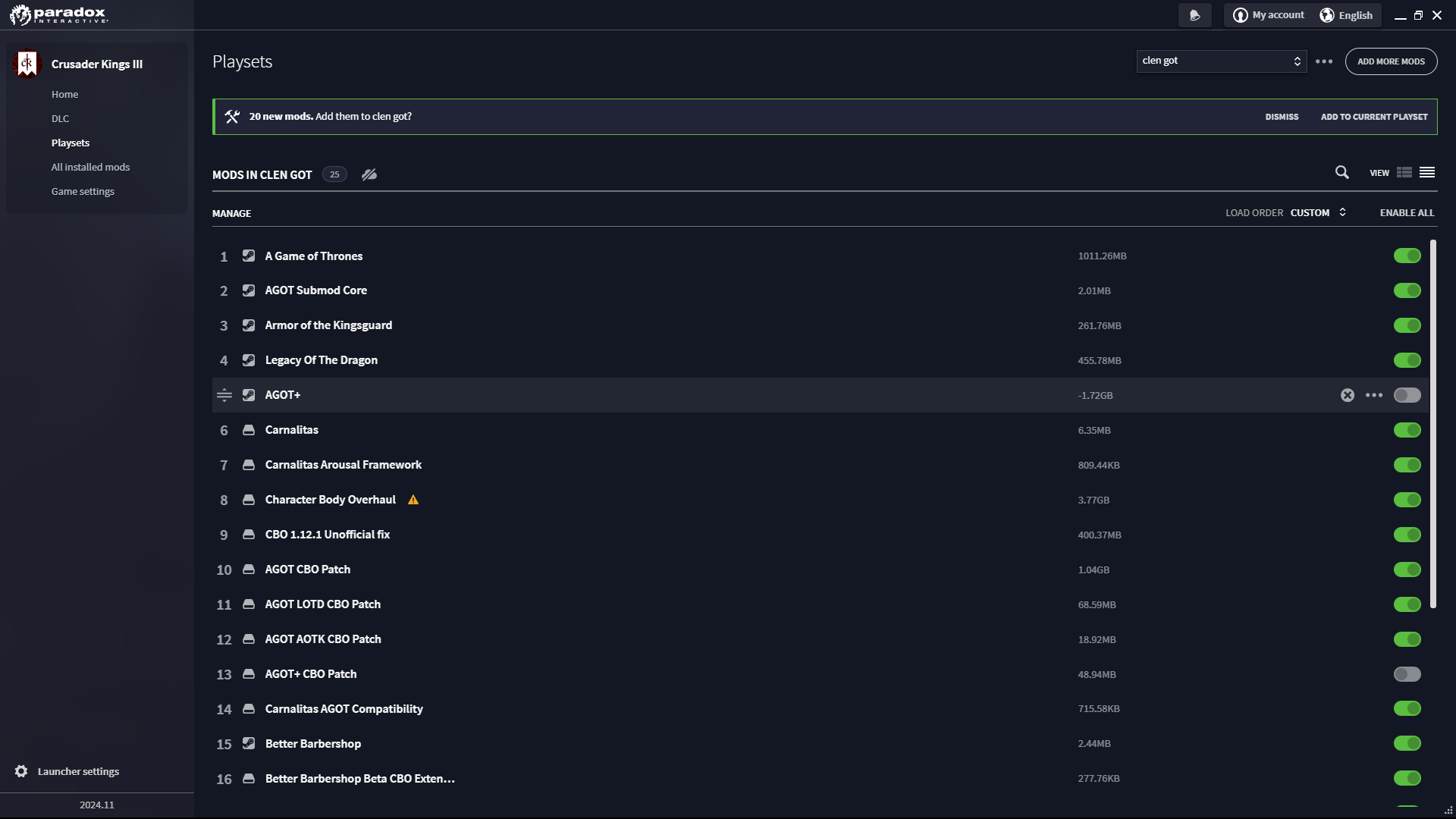Click the launcher version 2024.11 text

coord(97,805)
